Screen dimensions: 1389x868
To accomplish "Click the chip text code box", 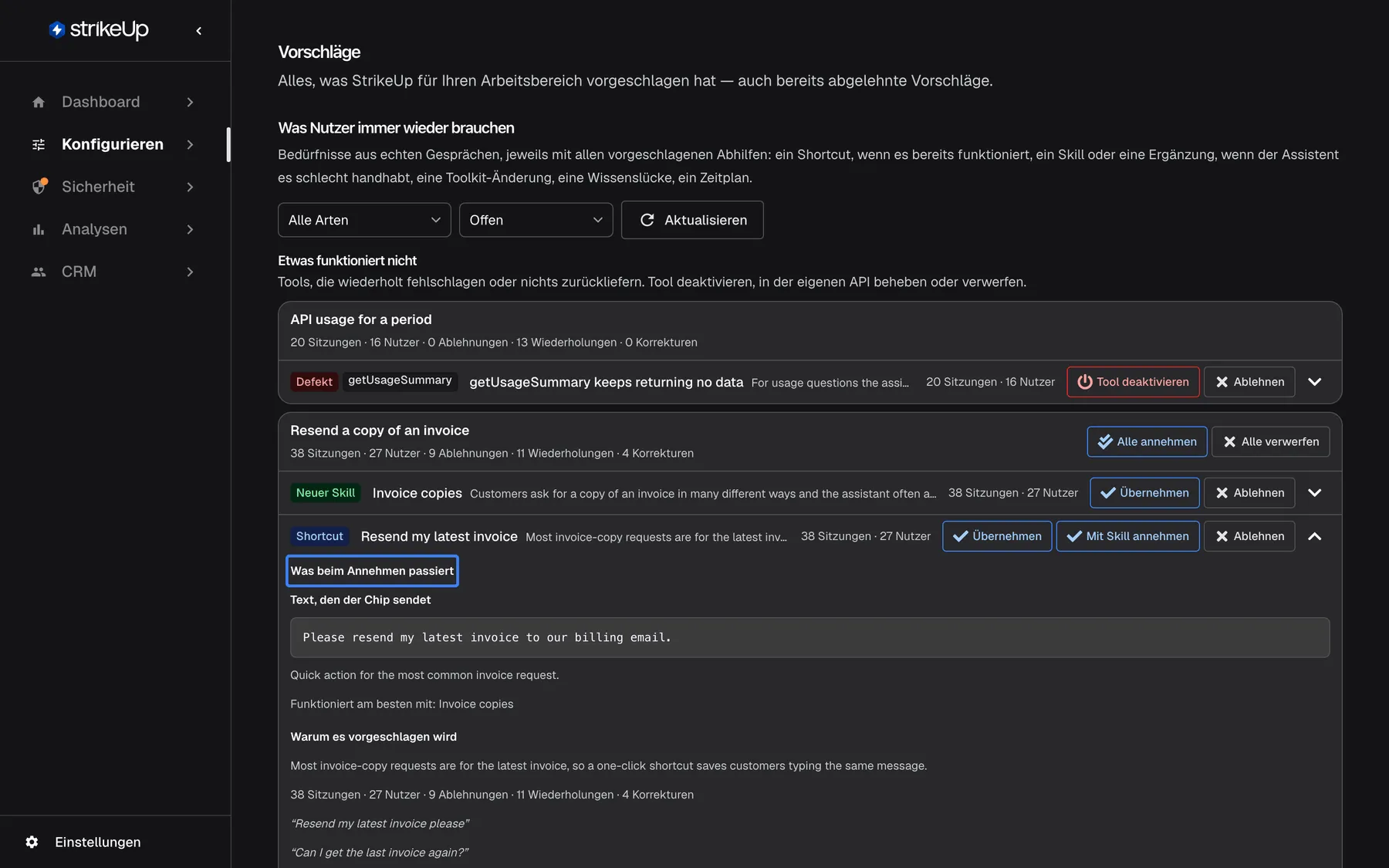I will pyautogui.click(x=809, y=637).
